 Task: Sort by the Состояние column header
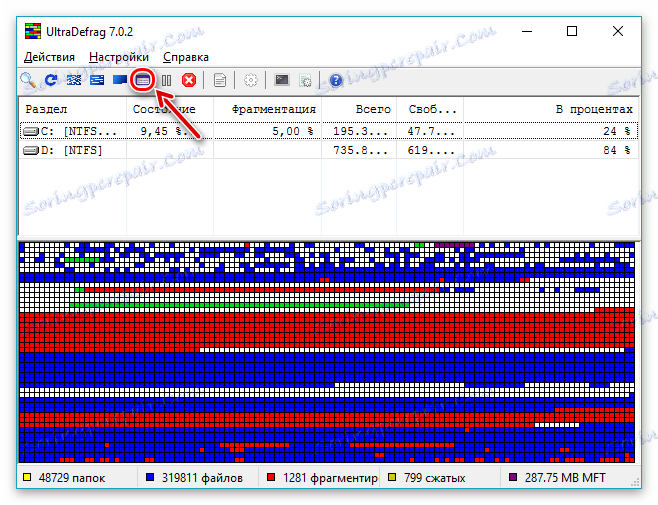[170, 110]
